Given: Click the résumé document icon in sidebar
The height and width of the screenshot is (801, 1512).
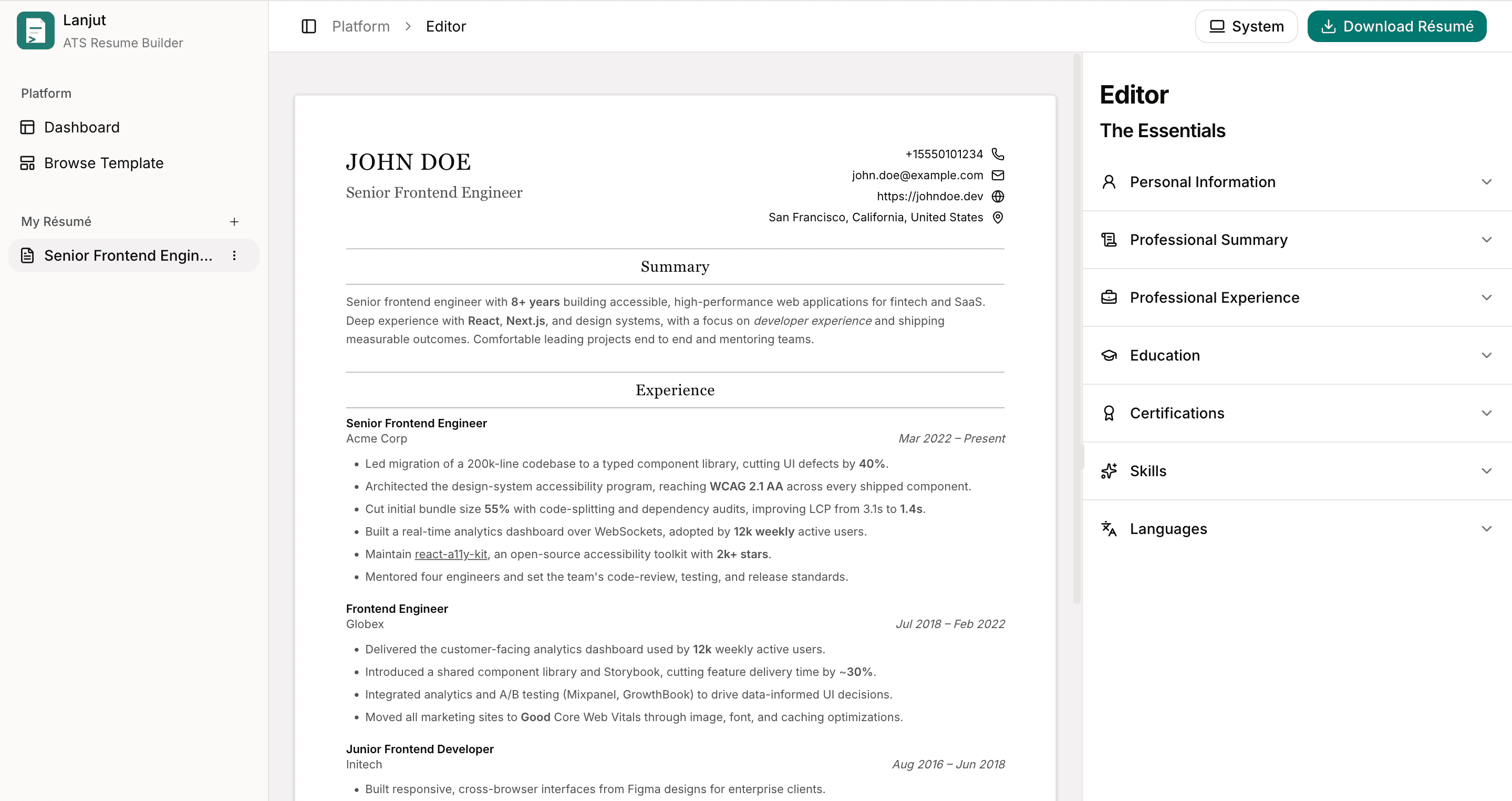Looking at the screenshot, I should coord(27,255).
